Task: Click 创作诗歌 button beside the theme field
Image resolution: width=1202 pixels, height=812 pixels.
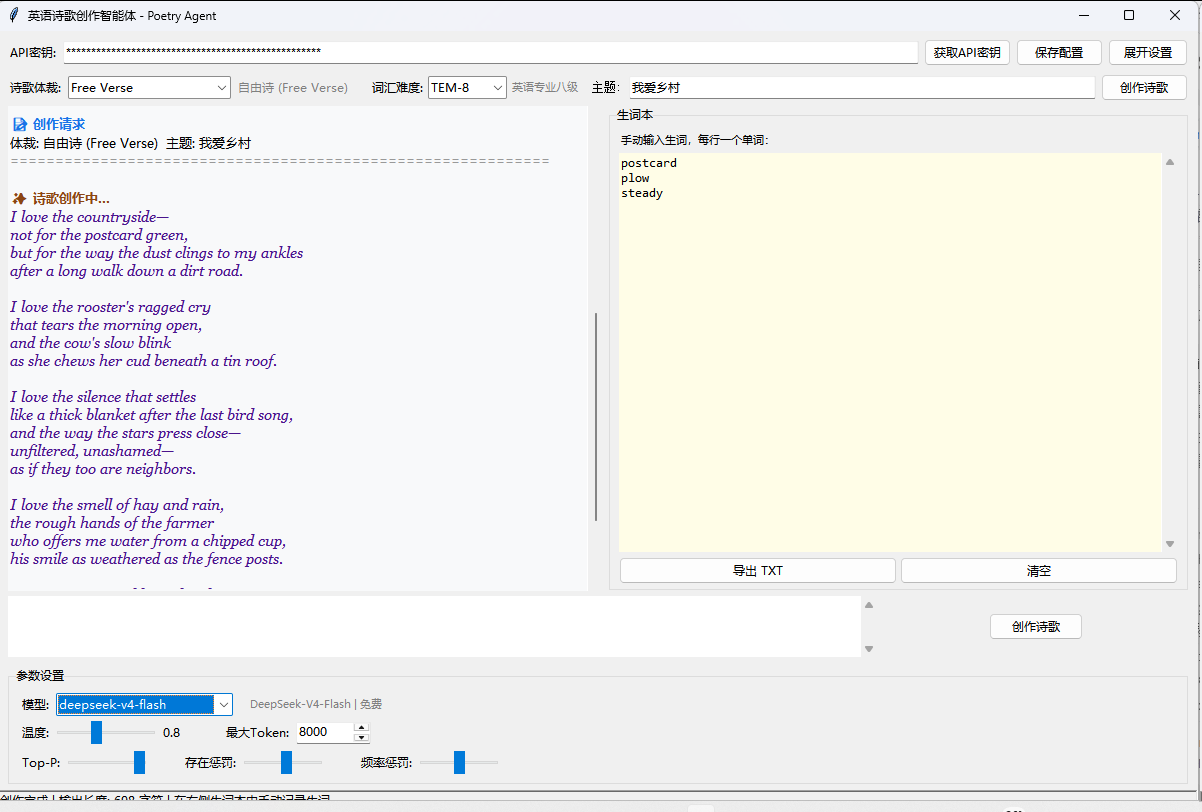Action: 1144,88
